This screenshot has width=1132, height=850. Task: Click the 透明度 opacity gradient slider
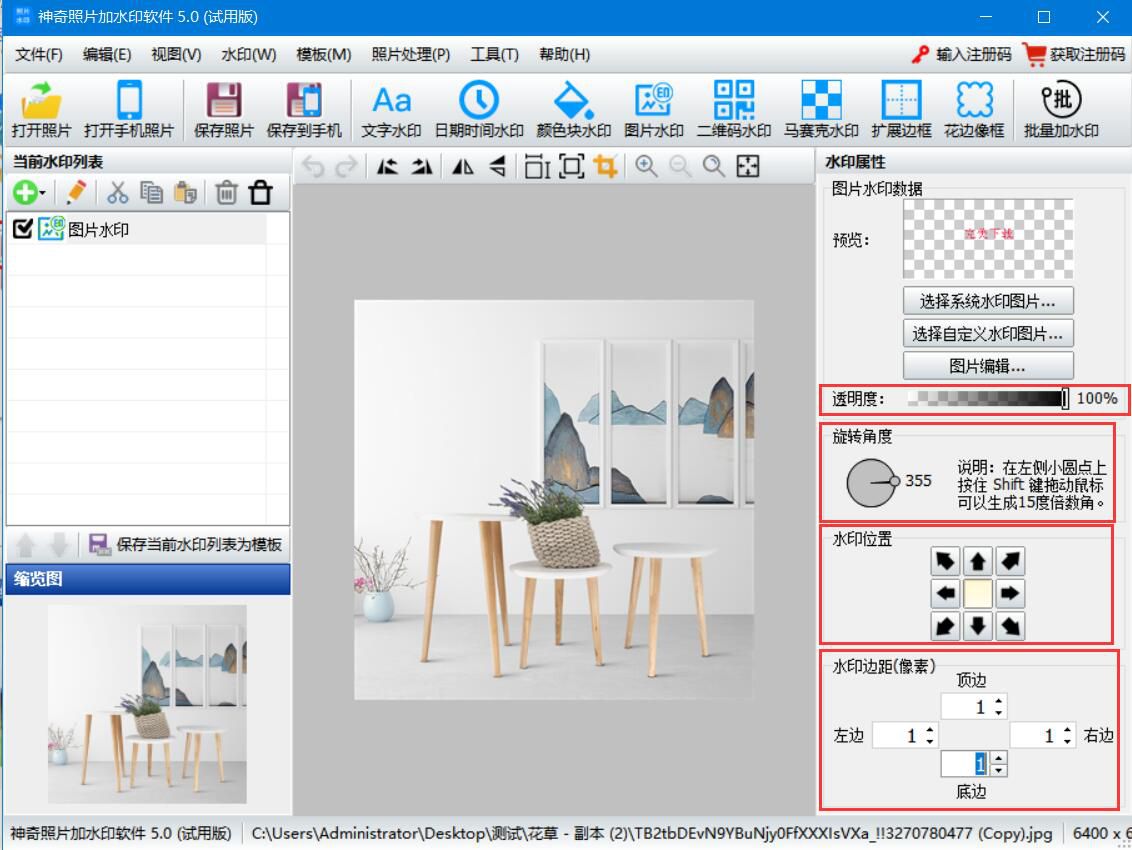point(986,399)
